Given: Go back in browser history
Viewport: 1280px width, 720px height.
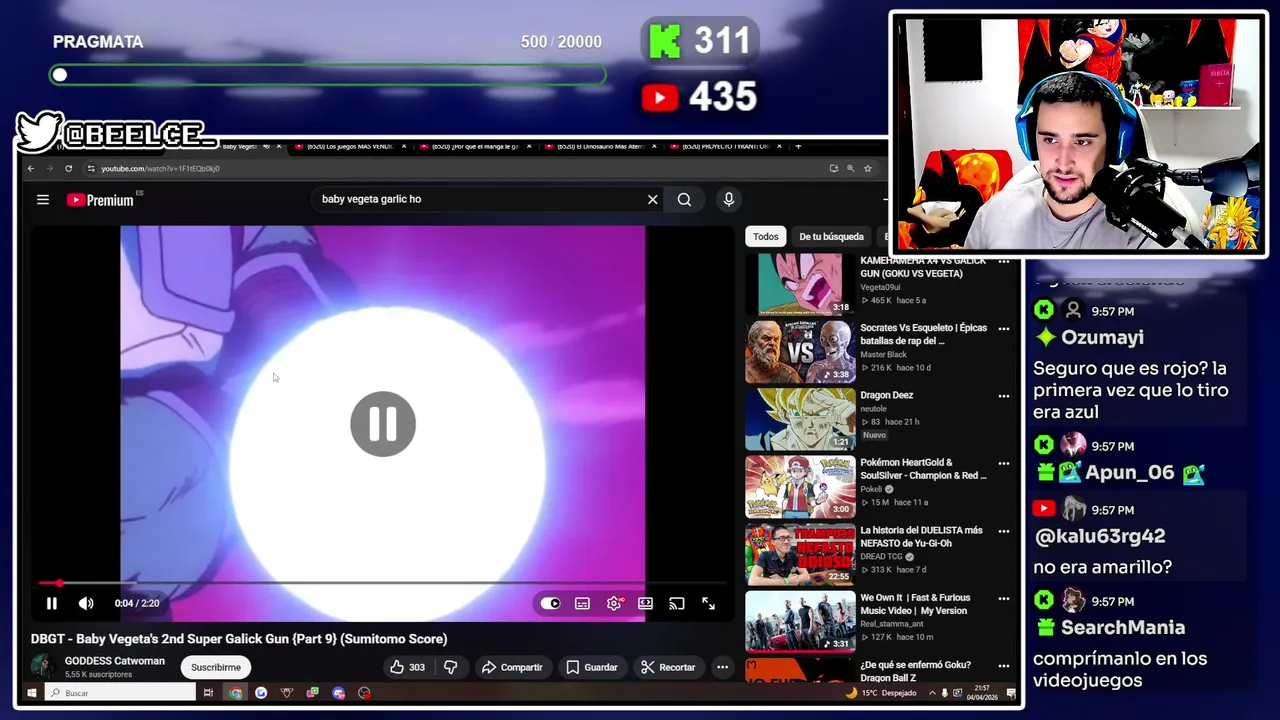Looking at the screenshot, I should click(31, 168).
